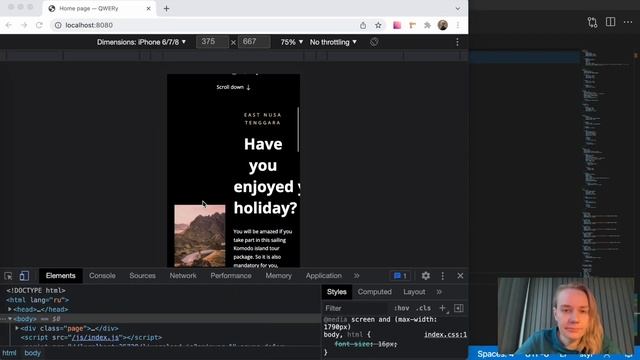Go back in browser history
The width and height of the screenshot is (640, 360).
pos(9,25)
